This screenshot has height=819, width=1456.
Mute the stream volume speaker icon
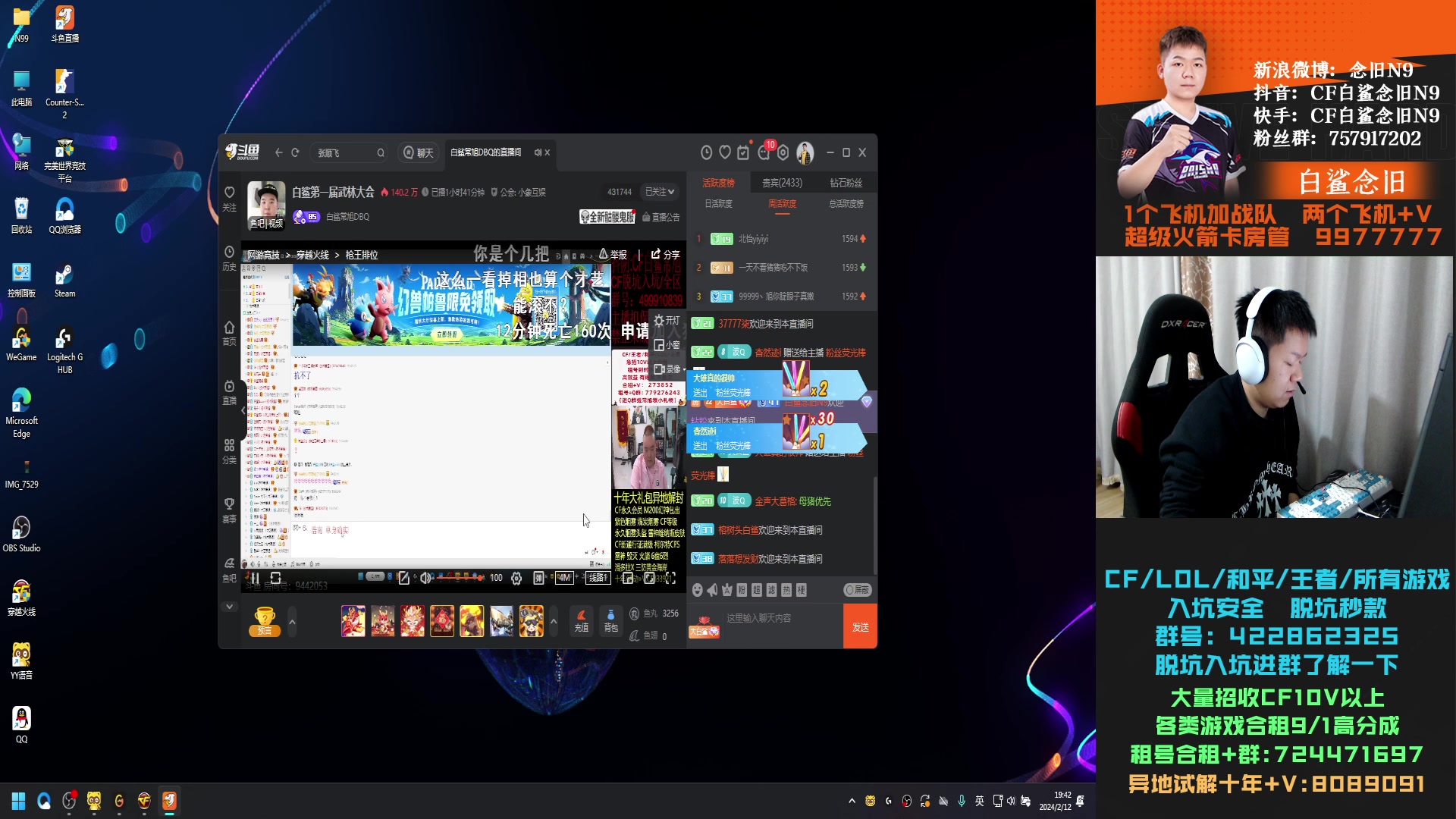click(425, 578)
